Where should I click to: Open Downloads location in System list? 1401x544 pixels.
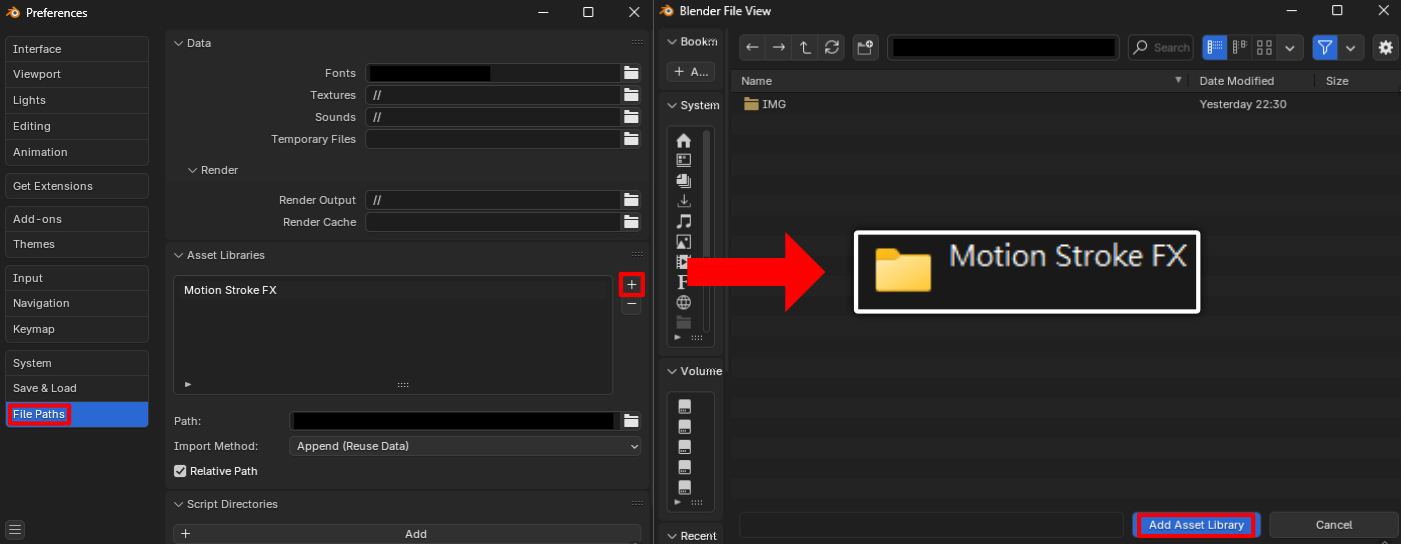point(684,201)
